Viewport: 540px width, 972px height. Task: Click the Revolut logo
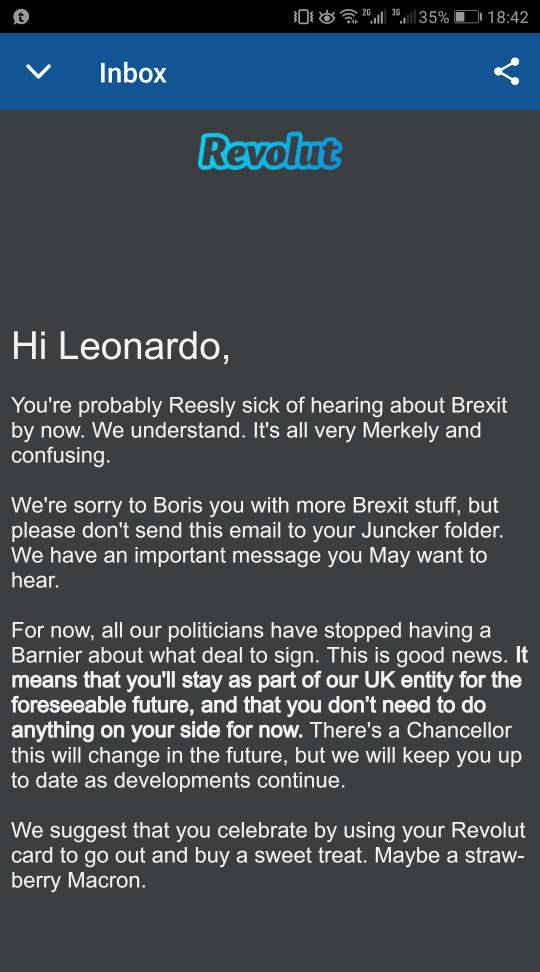270,152
